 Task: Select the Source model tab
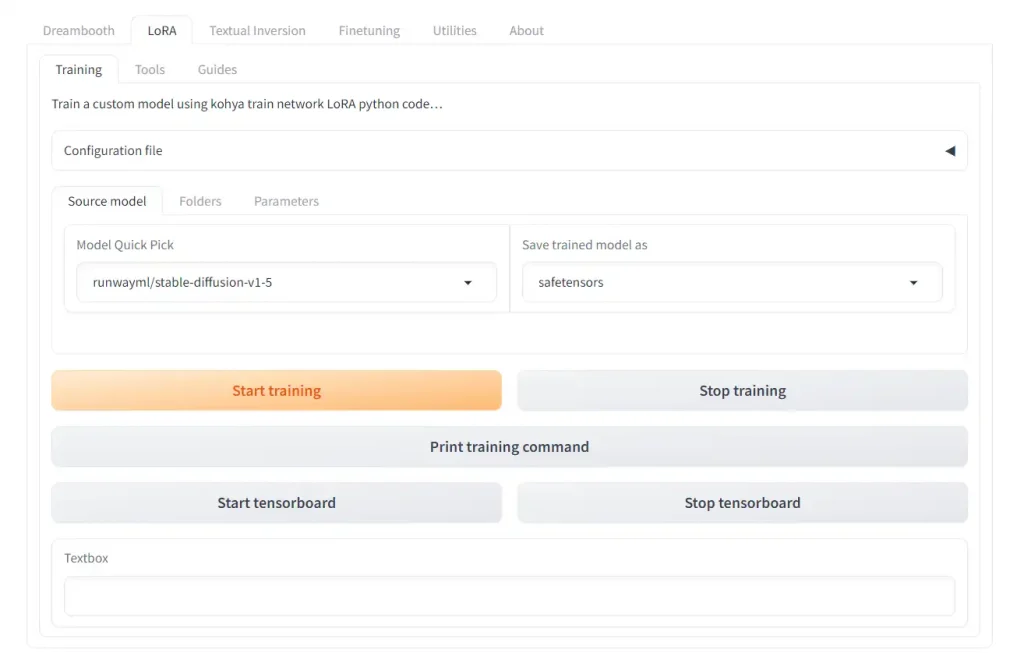pos(107,201)
